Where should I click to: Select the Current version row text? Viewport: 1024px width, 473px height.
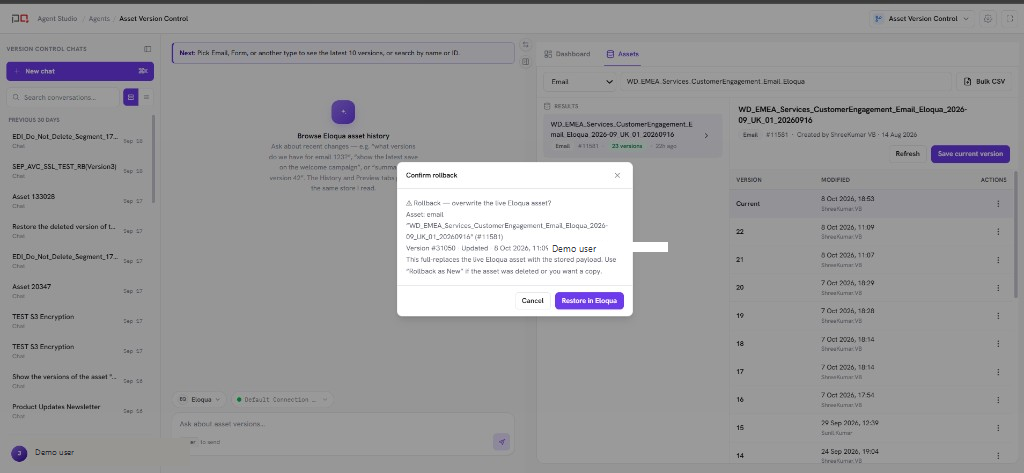[x=748, y=204]
